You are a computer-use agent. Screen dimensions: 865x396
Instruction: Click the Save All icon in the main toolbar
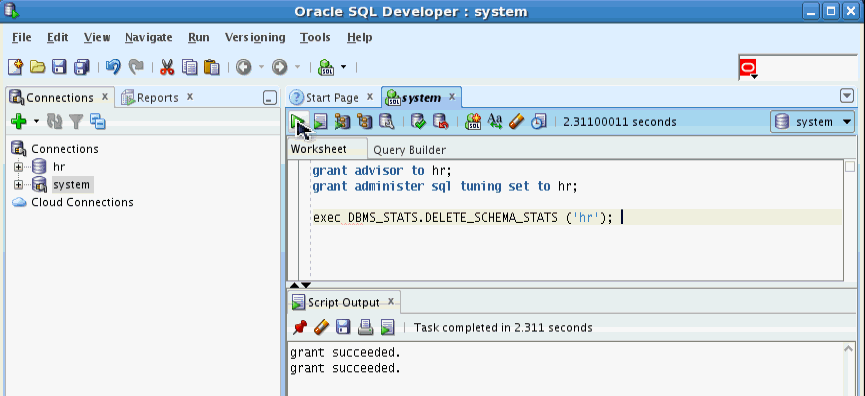pyautogui.click(x=82, y=67)
